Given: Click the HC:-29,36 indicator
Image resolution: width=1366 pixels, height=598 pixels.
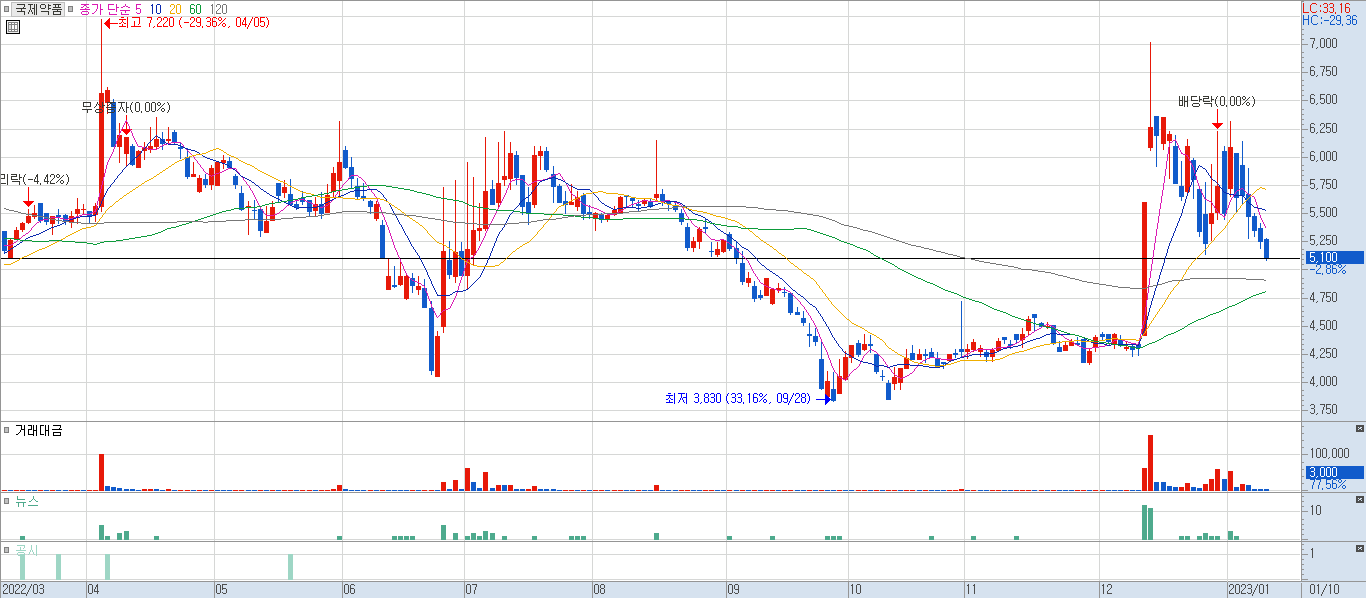Looking at the screenshot, I should [x=1332, y=20].
